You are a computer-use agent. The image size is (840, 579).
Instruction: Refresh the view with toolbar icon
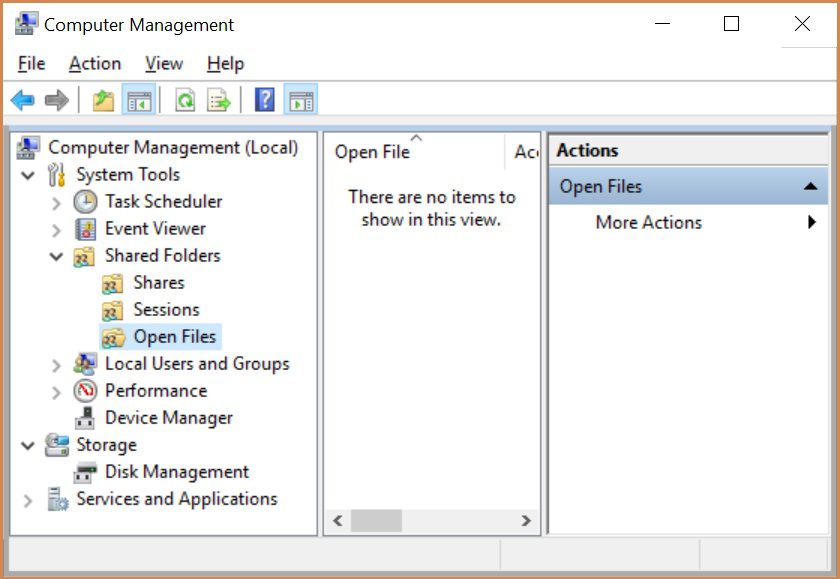[185, 100]
